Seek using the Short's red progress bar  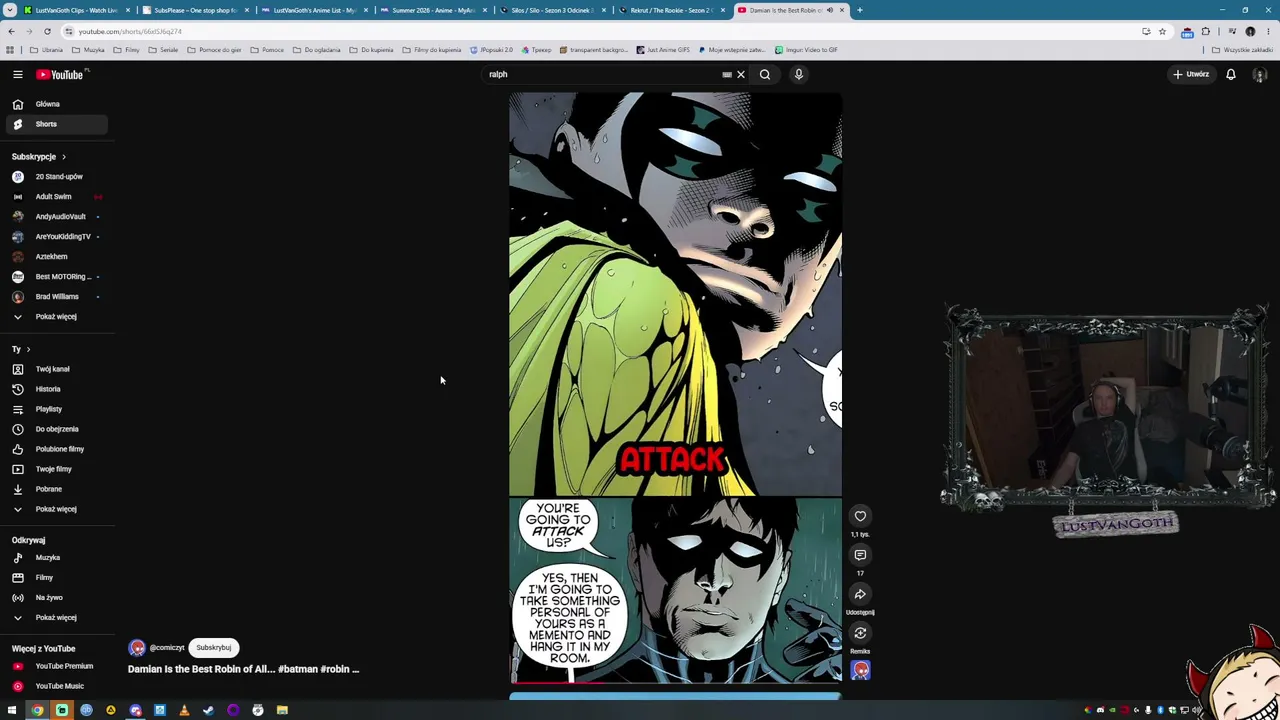pos(675,683)
